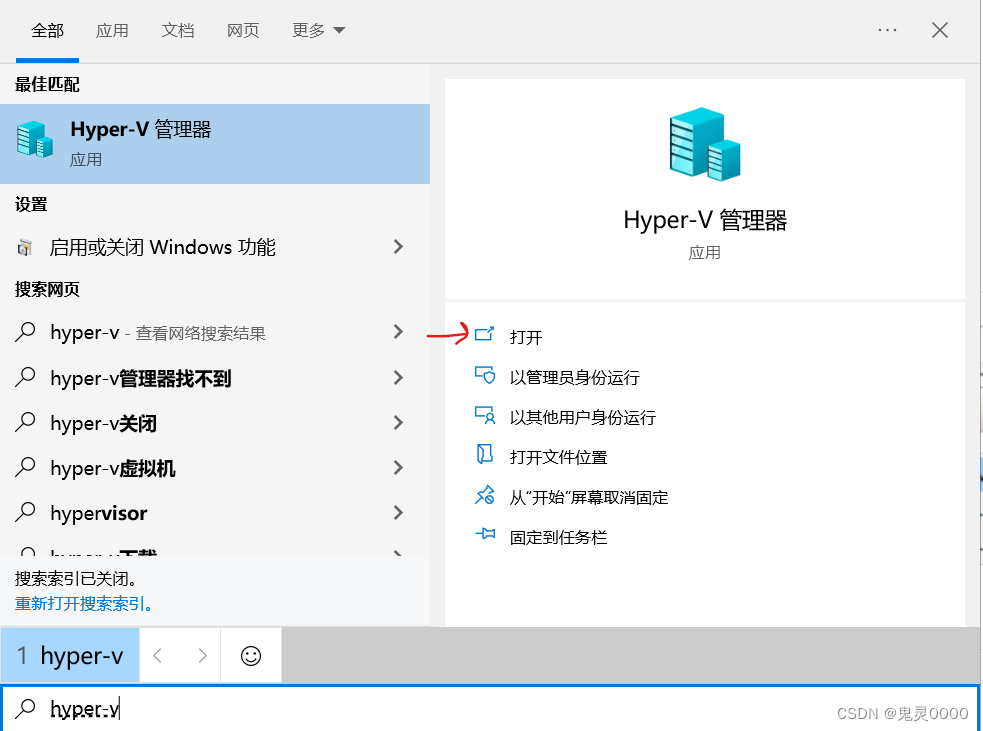
Task: Switch to the 应用 tab
Action: click(x=112, y=30)
